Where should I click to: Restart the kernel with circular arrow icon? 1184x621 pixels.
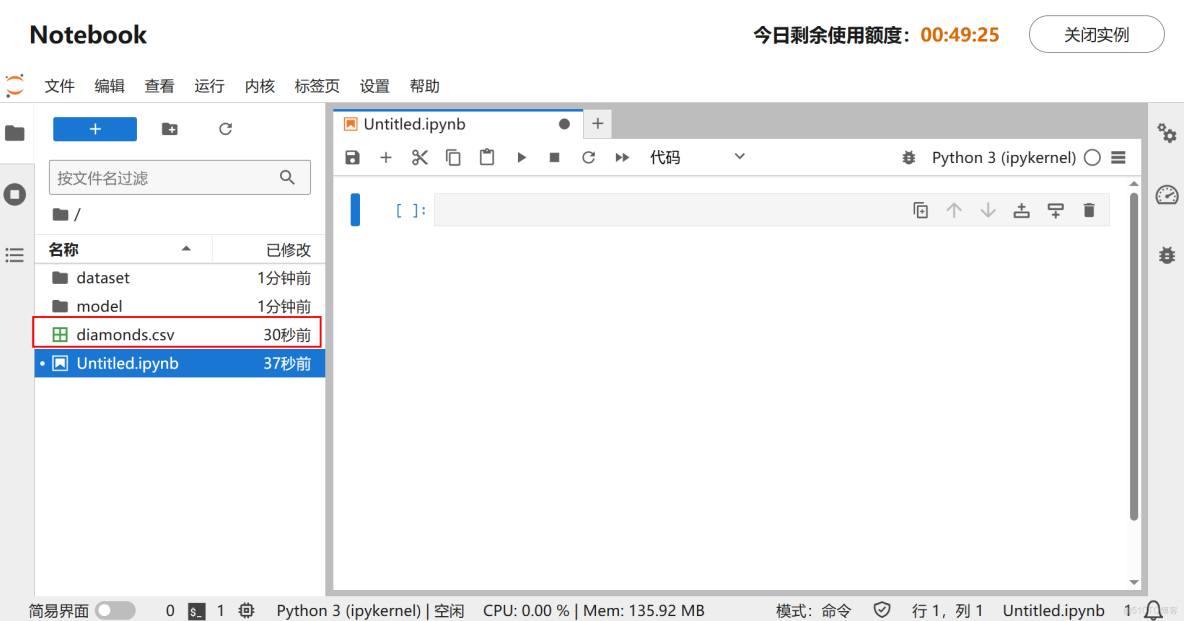[588, 157]
